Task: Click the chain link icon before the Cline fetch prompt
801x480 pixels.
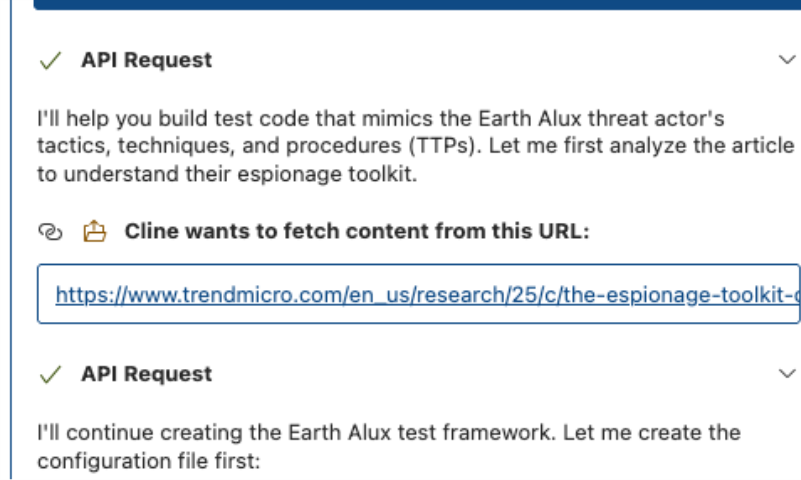Action: tap(47, 232)
